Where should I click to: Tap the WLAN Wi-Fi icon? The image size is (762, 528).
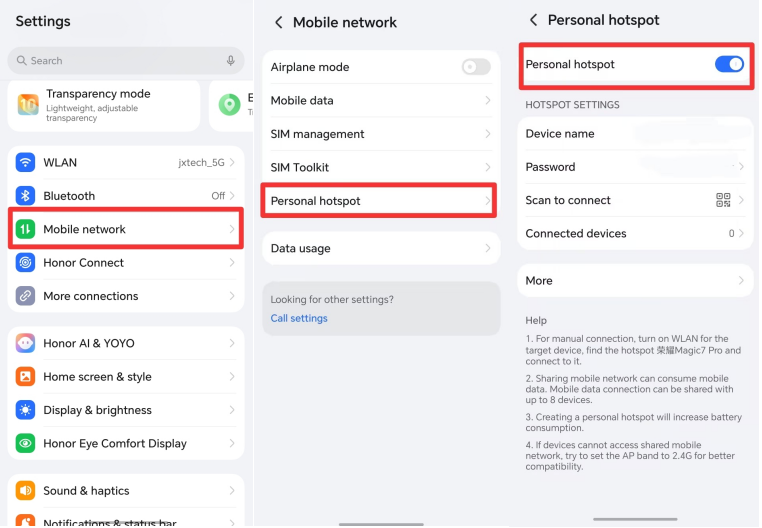point(26,162)
